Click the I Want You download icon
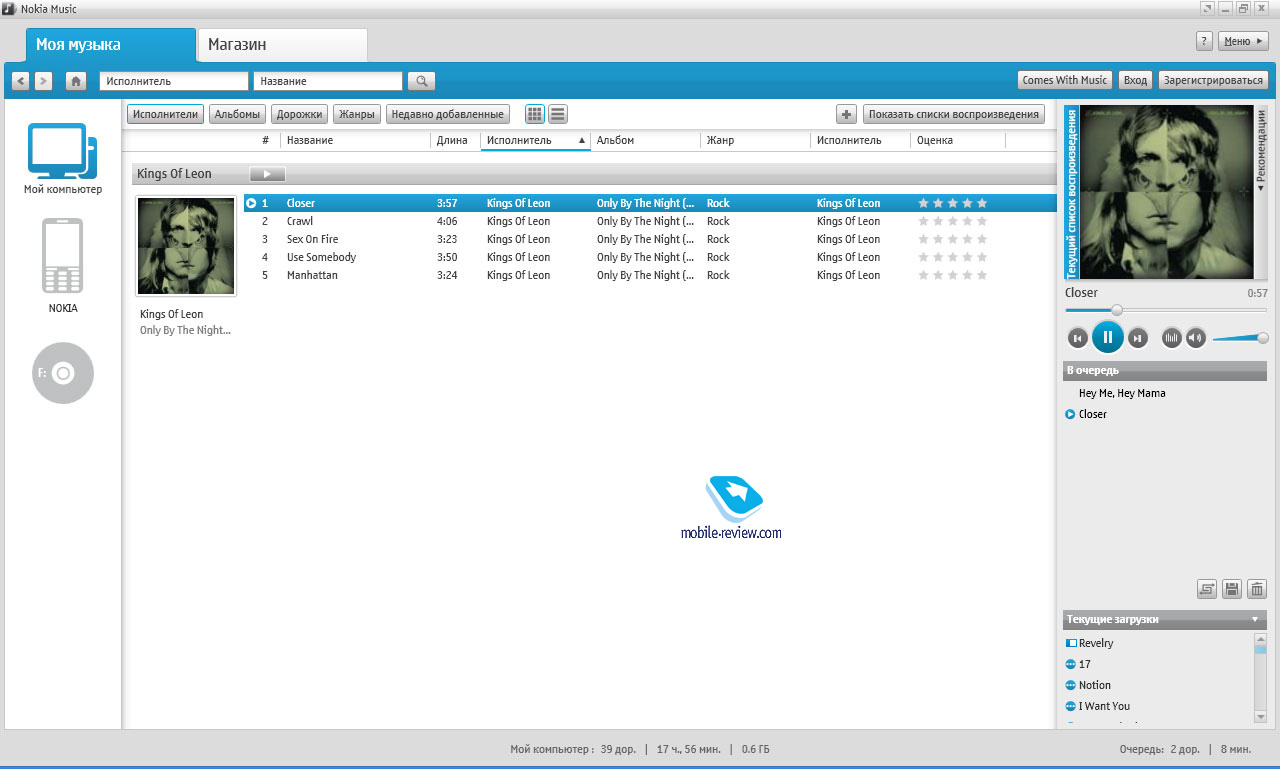 1071,706
